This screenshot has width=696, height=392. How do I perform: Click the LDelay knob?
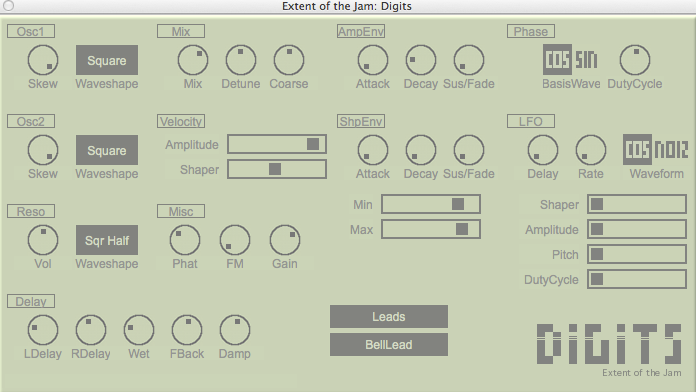43,330
